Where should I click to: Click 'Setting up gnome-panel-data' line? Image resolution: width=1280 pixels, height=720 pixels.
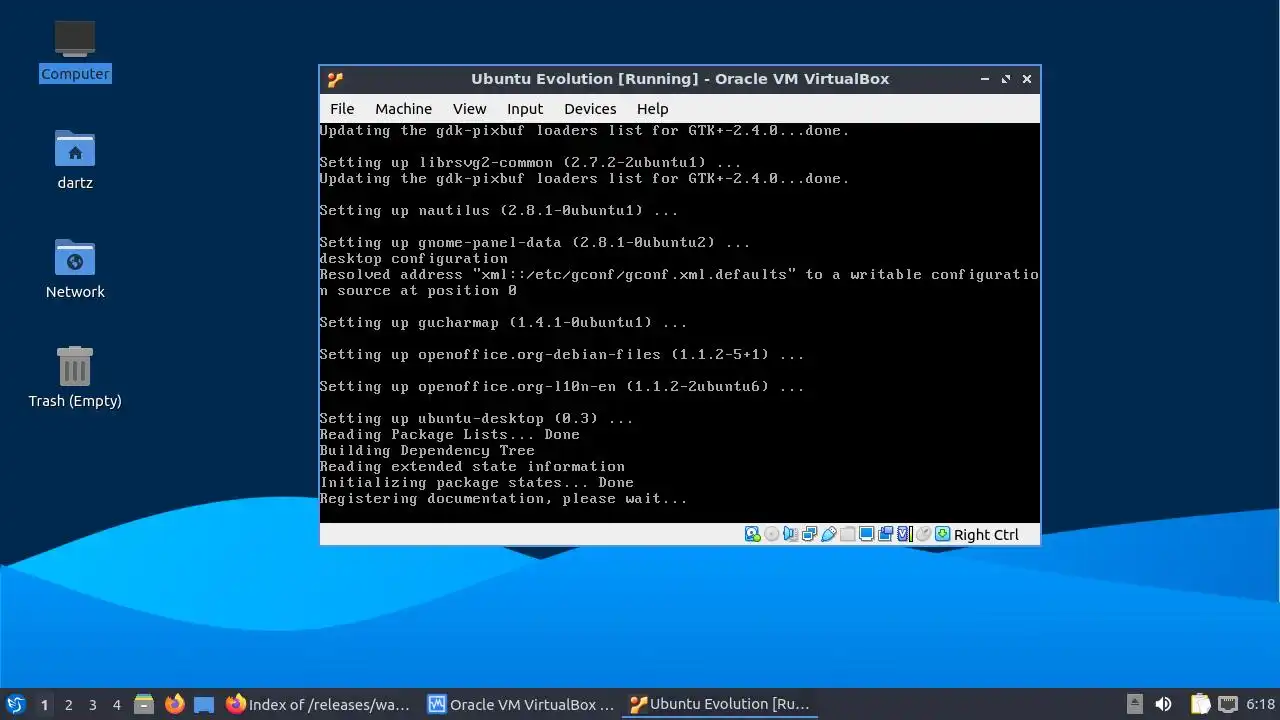[535, 242]
